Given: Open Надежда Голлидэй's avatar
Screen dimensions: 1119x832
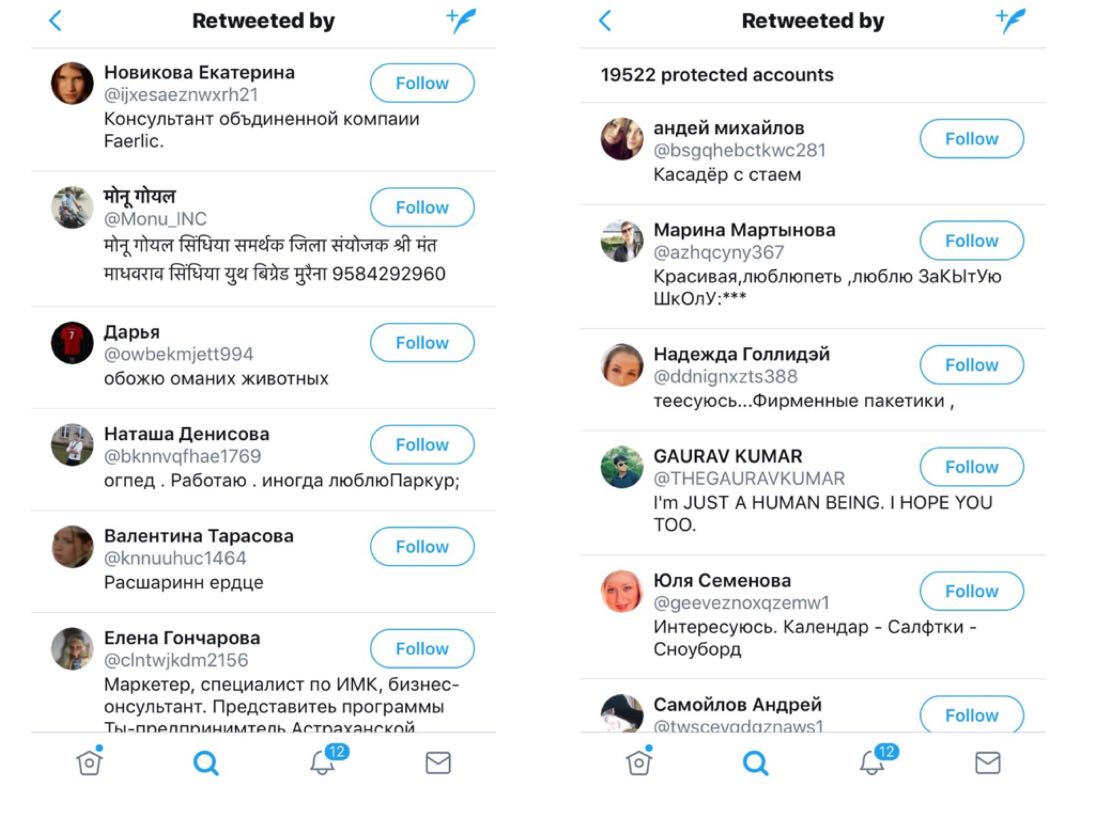Looking at the screenshot, I should tap(622, 365).
